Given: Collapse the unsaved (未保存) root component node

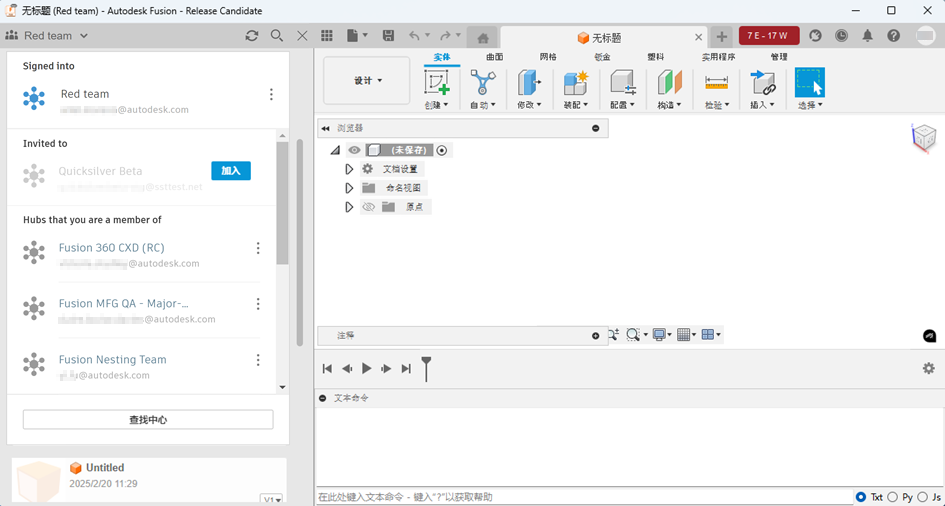Looking at the screenshot, I should coord(335,150).
